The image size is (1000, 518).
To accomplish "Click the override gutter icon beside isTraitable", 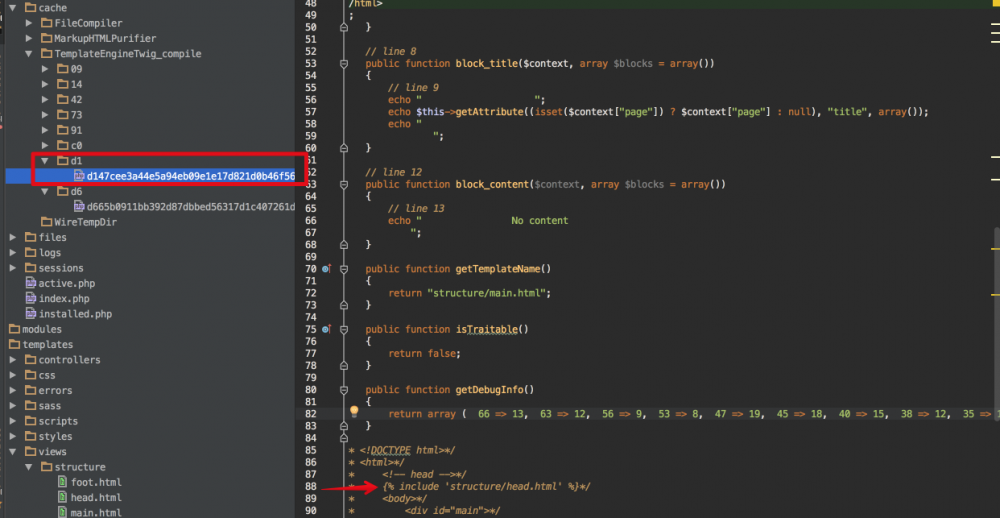I will [x=327, y=329].
